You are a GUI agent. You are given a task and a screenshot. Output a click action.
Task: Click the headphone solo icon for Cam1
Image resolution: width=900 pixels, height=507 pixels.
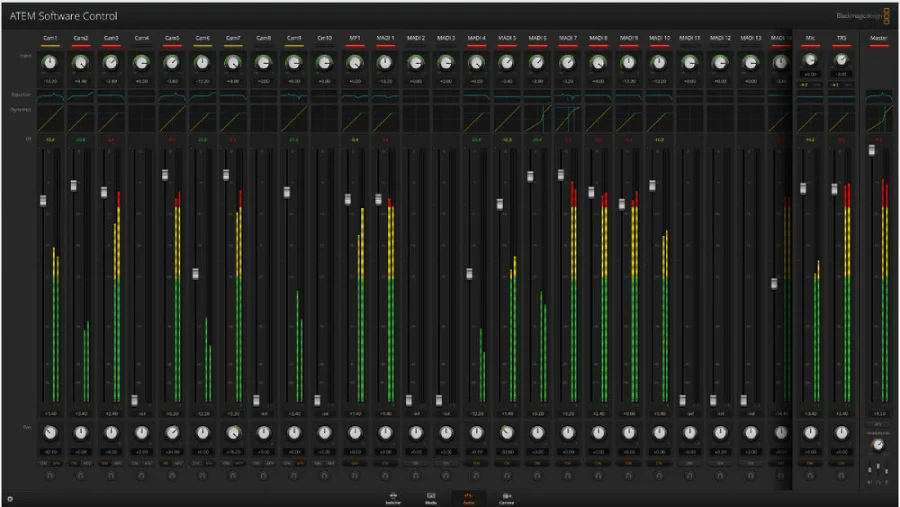[x=50, y=476]
